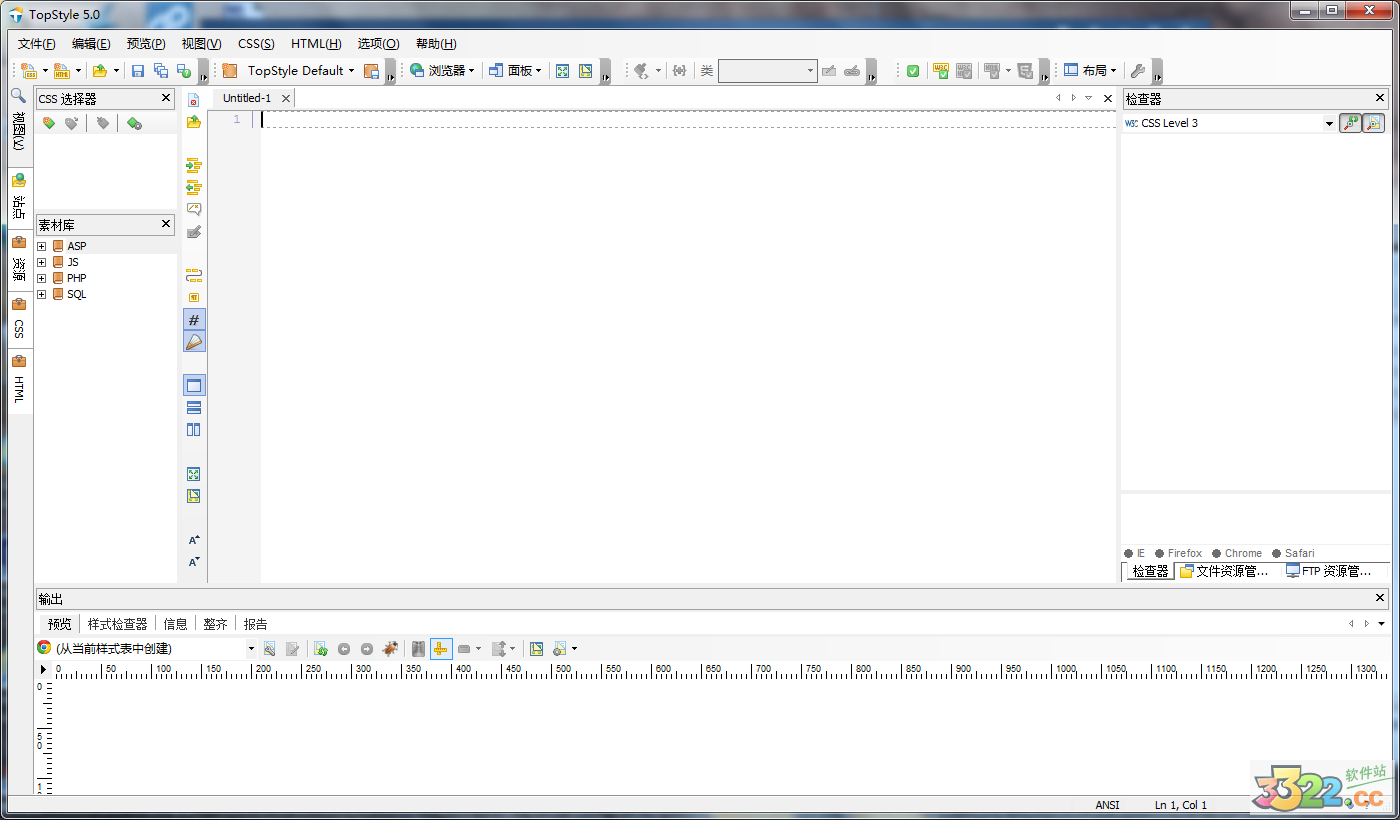
Task: Select the SQL item in 素材库
Action: (x=76, y=294)
